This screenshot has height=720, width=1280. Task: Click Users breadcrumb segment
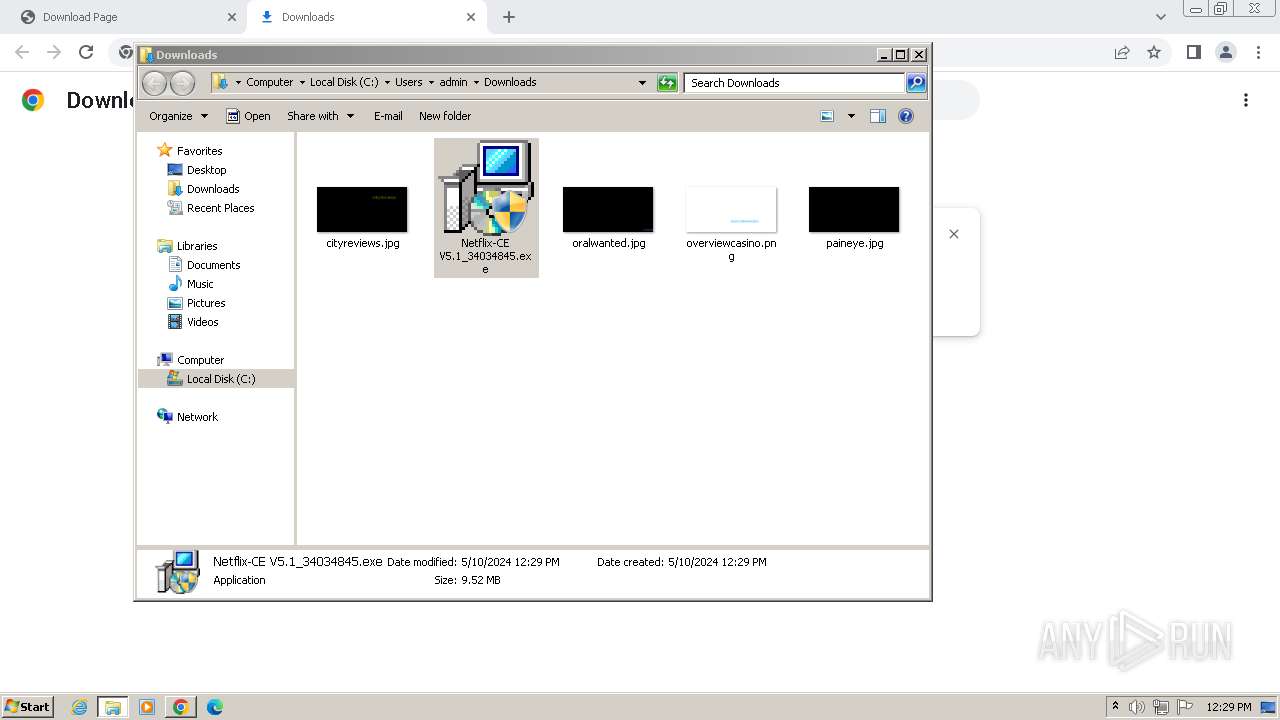pyautogui.click(x=409, y=82)
